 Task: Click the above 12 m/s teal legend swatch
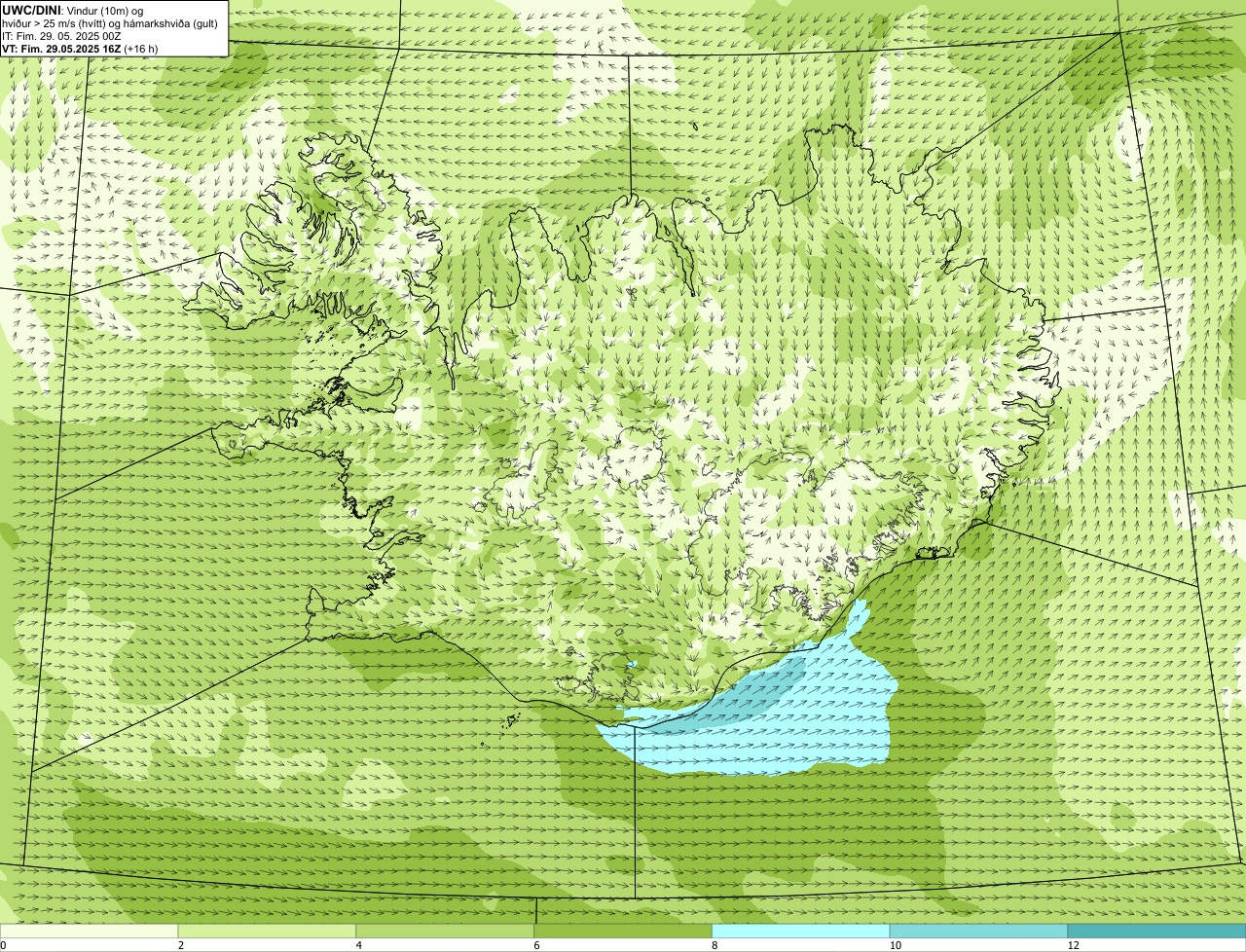[1157, 931]
